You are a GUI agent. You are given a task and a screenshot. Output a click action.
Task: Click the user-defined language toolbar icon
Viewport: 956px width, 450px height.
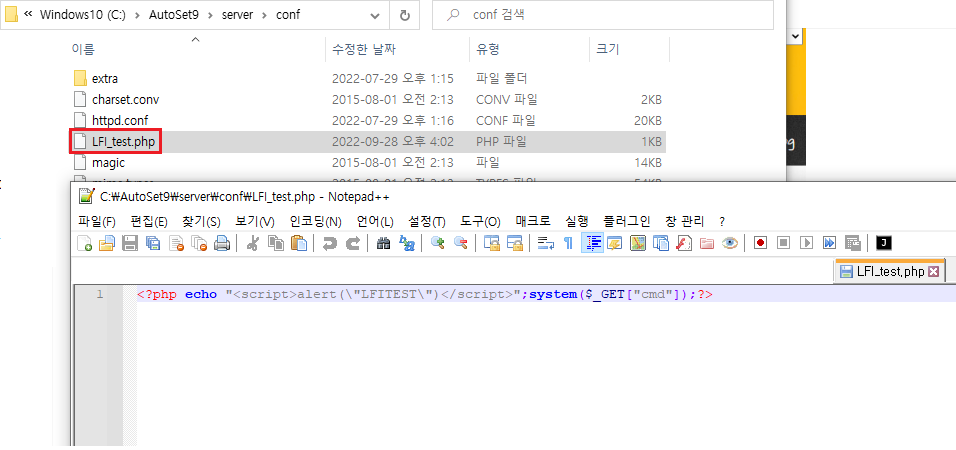(614, 243)
